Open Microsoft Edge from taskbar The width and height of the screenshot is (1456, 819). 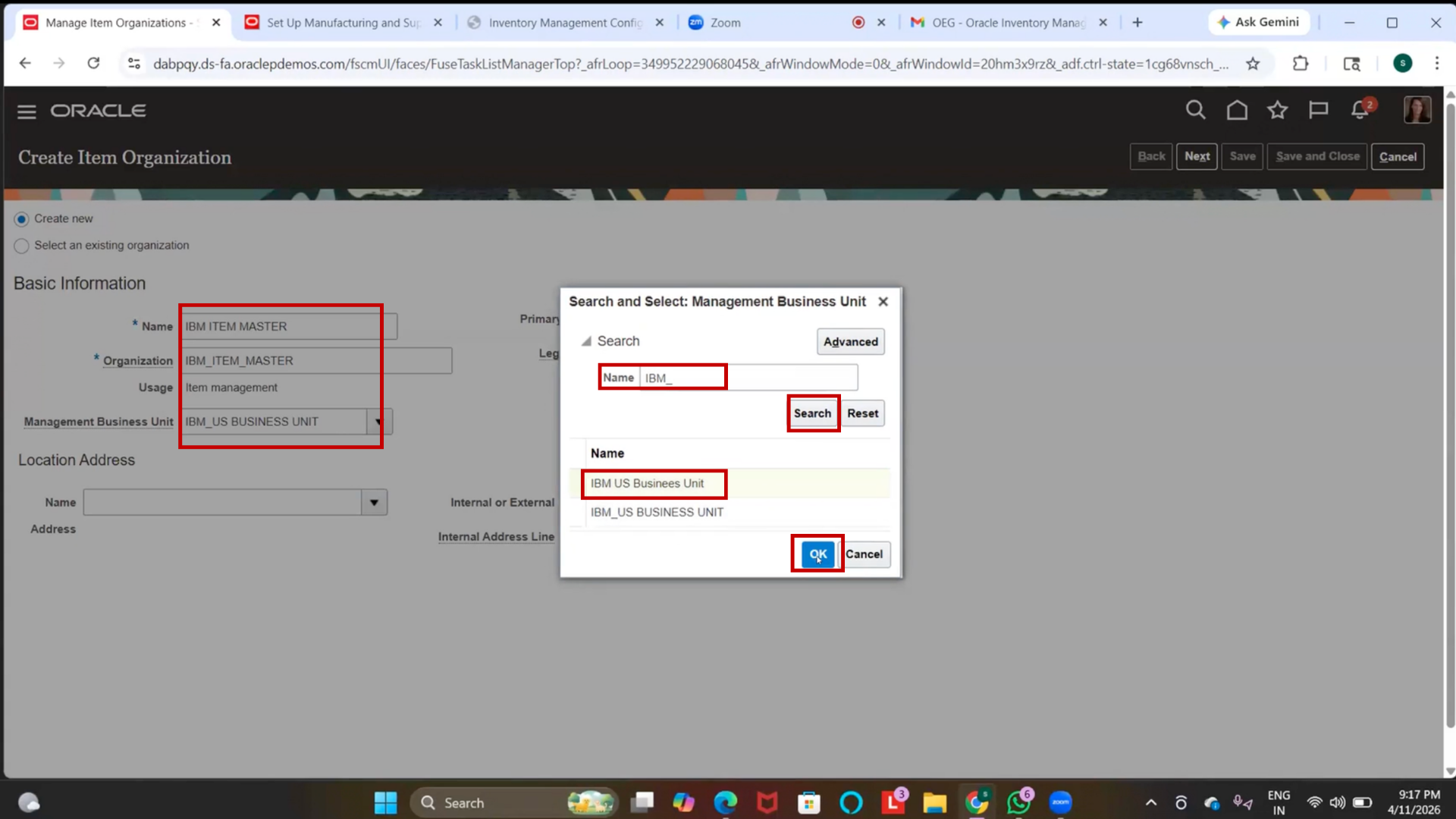point(725,802)
